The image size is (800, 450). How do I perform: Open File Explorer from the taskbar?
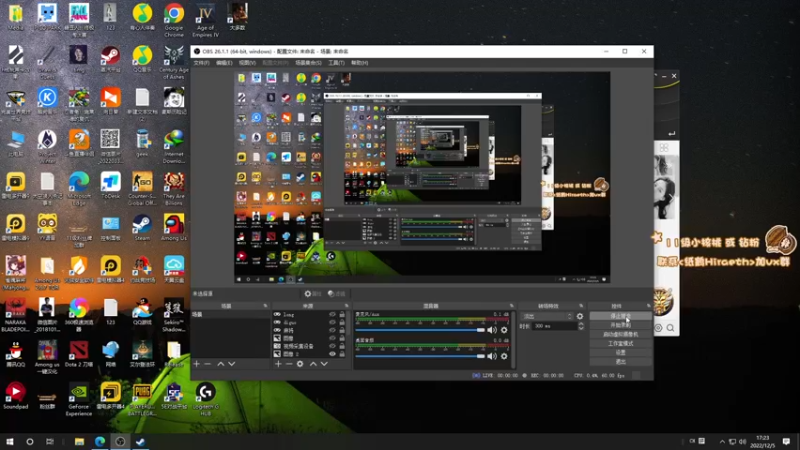tap(79, 441)
